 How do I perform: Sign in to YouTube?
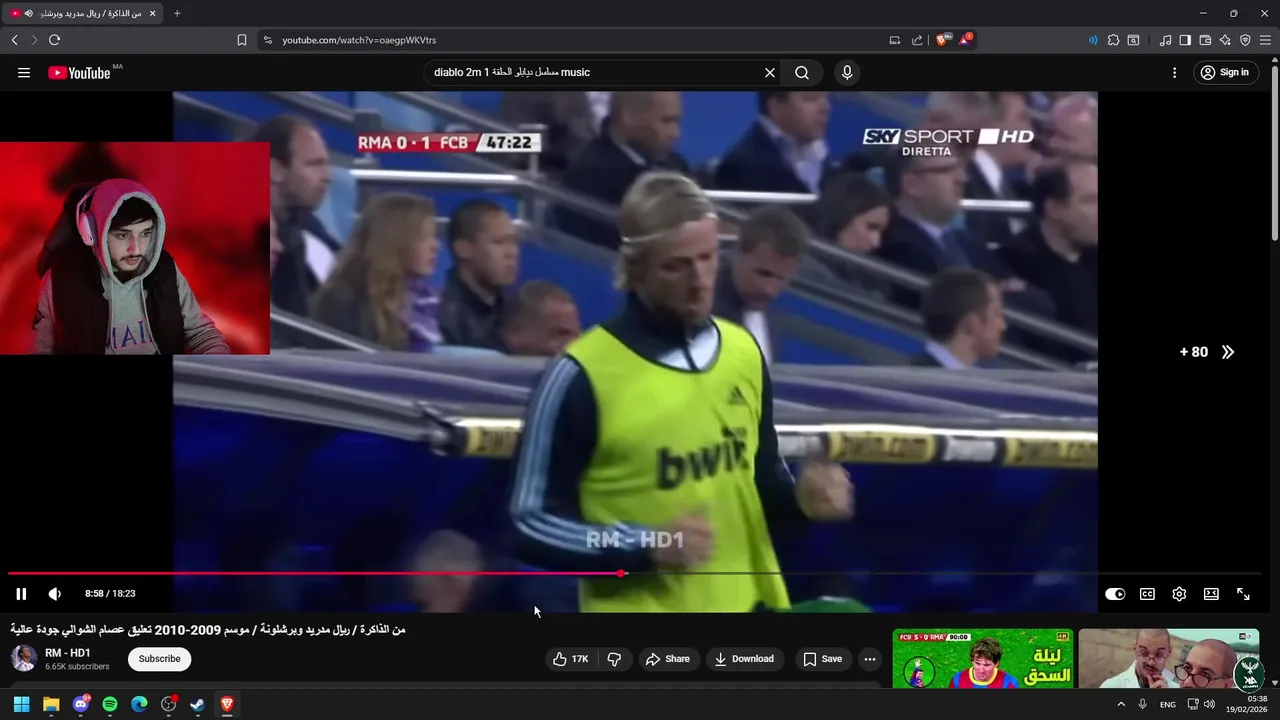[1224, 72]
